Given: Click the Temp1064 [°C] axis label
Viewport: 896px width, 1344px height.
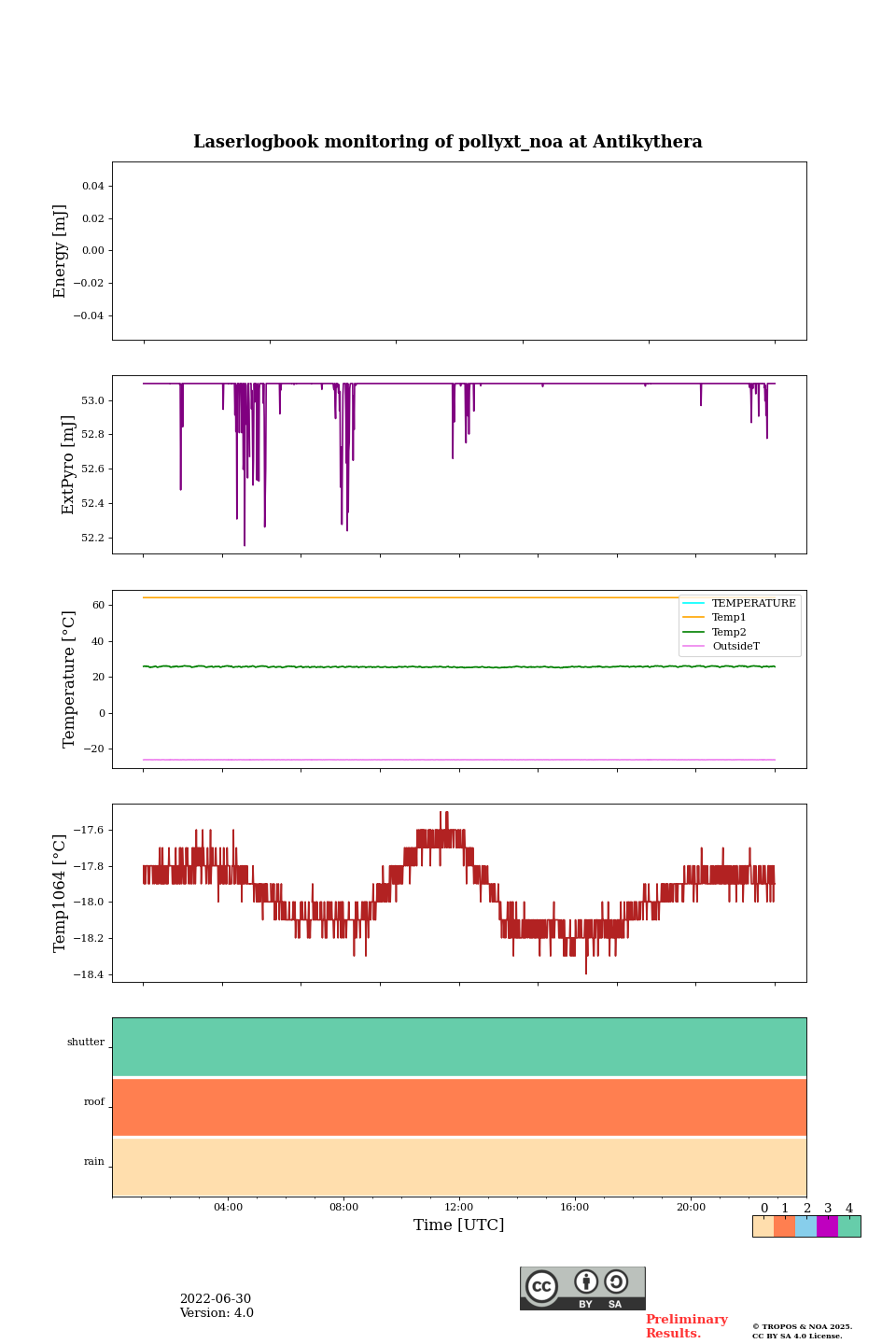Looking at the screenshot, I should click(61, 893).
